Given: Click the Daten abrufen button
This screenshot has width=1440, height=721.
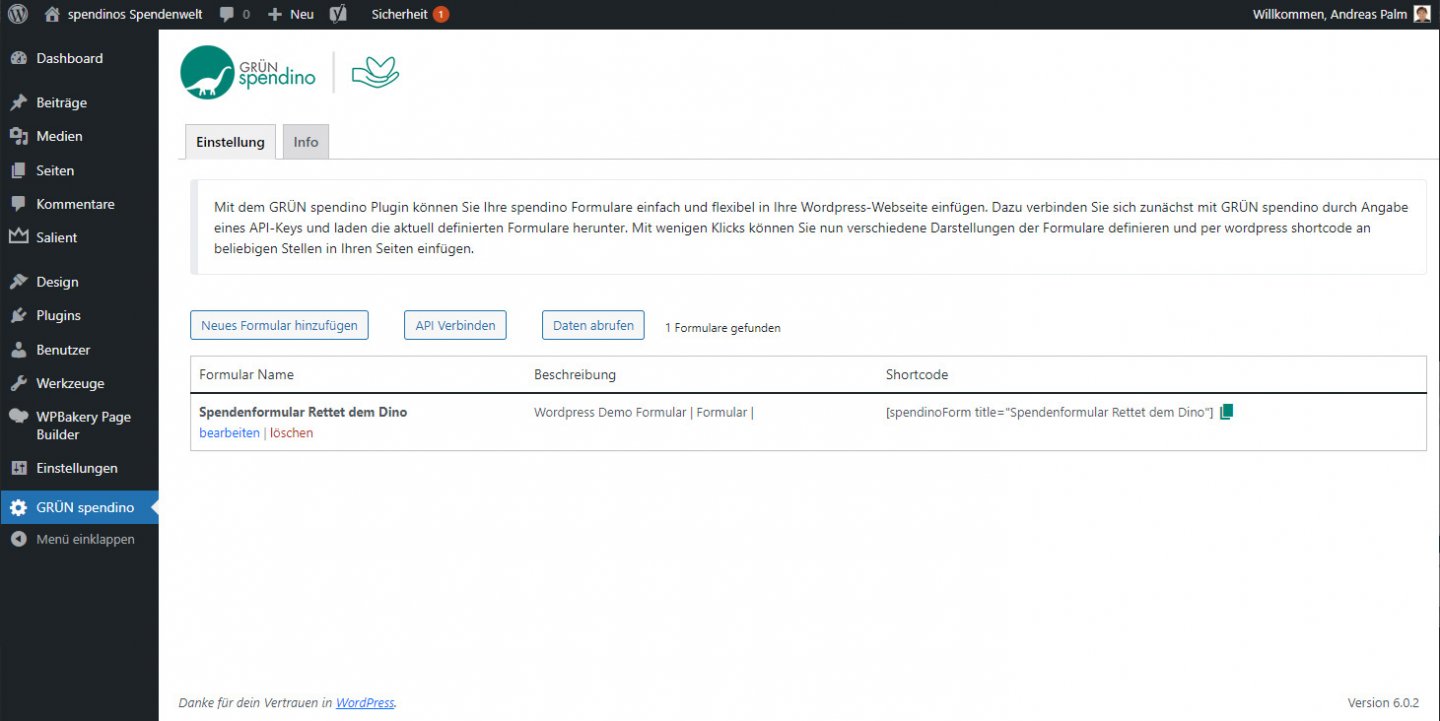Looking at the screenshot, I should pos(593,325).
